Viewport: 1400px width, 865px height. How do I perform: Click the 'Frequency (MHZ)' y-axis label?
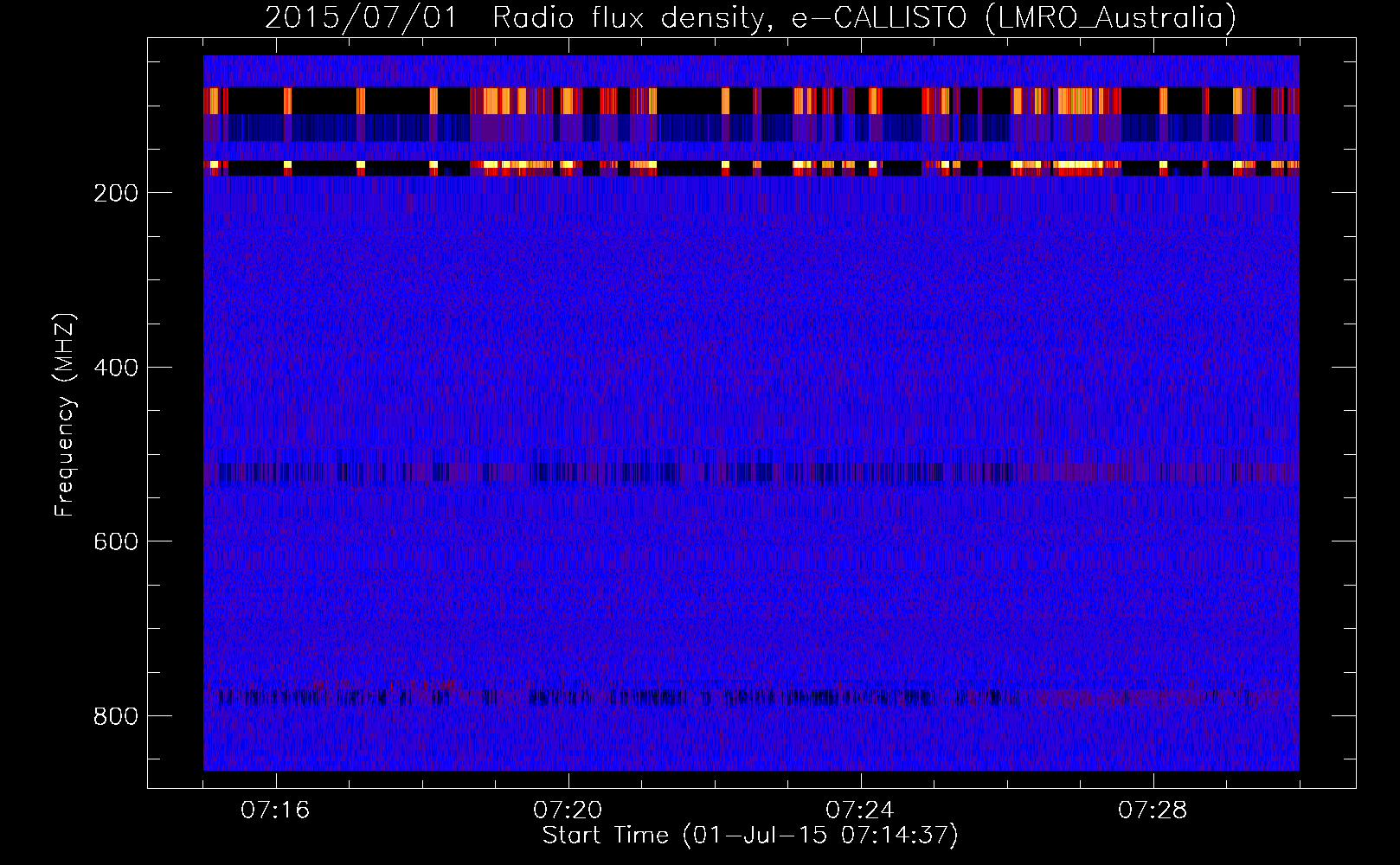[65, 415]
